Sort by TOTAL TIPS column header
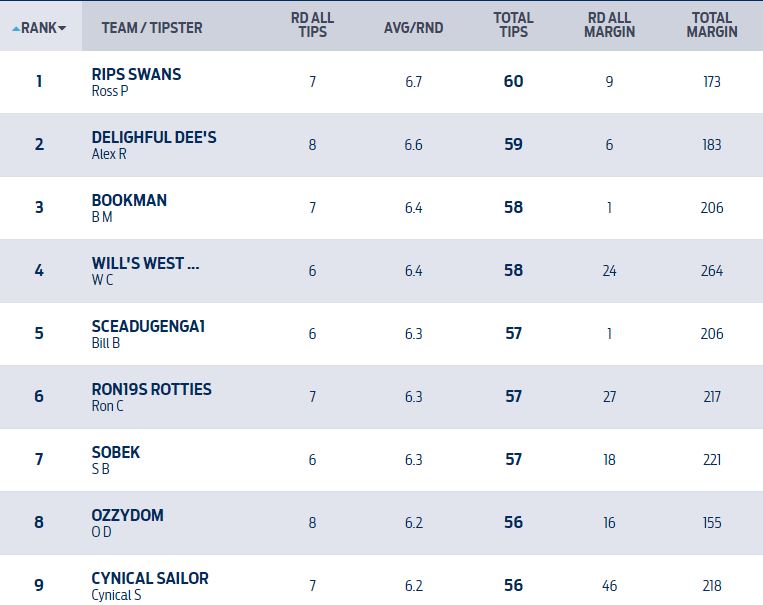 pyautogui.click(x=513, y=25)
